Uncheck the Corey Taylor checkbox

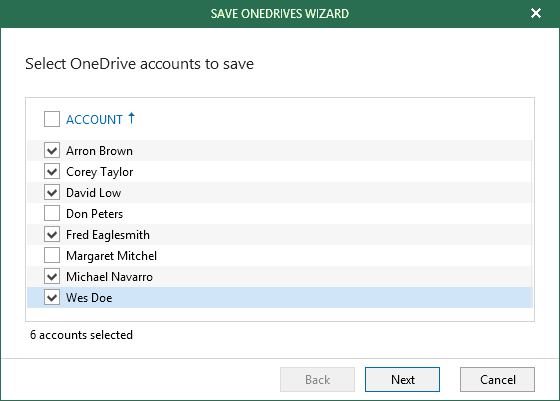click(52, 171)
